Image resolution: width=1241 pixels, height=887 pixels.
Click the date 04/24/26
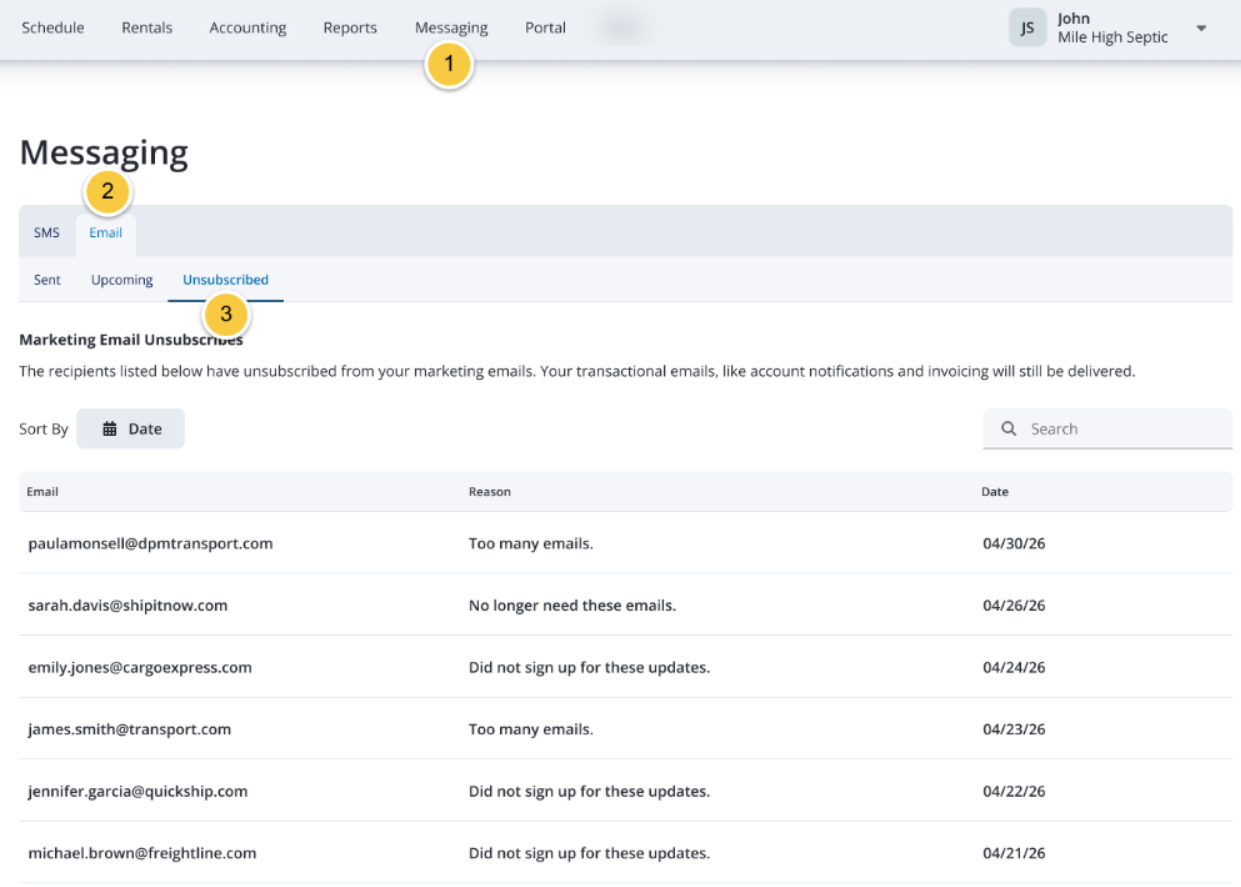[x=1014, y=668]
